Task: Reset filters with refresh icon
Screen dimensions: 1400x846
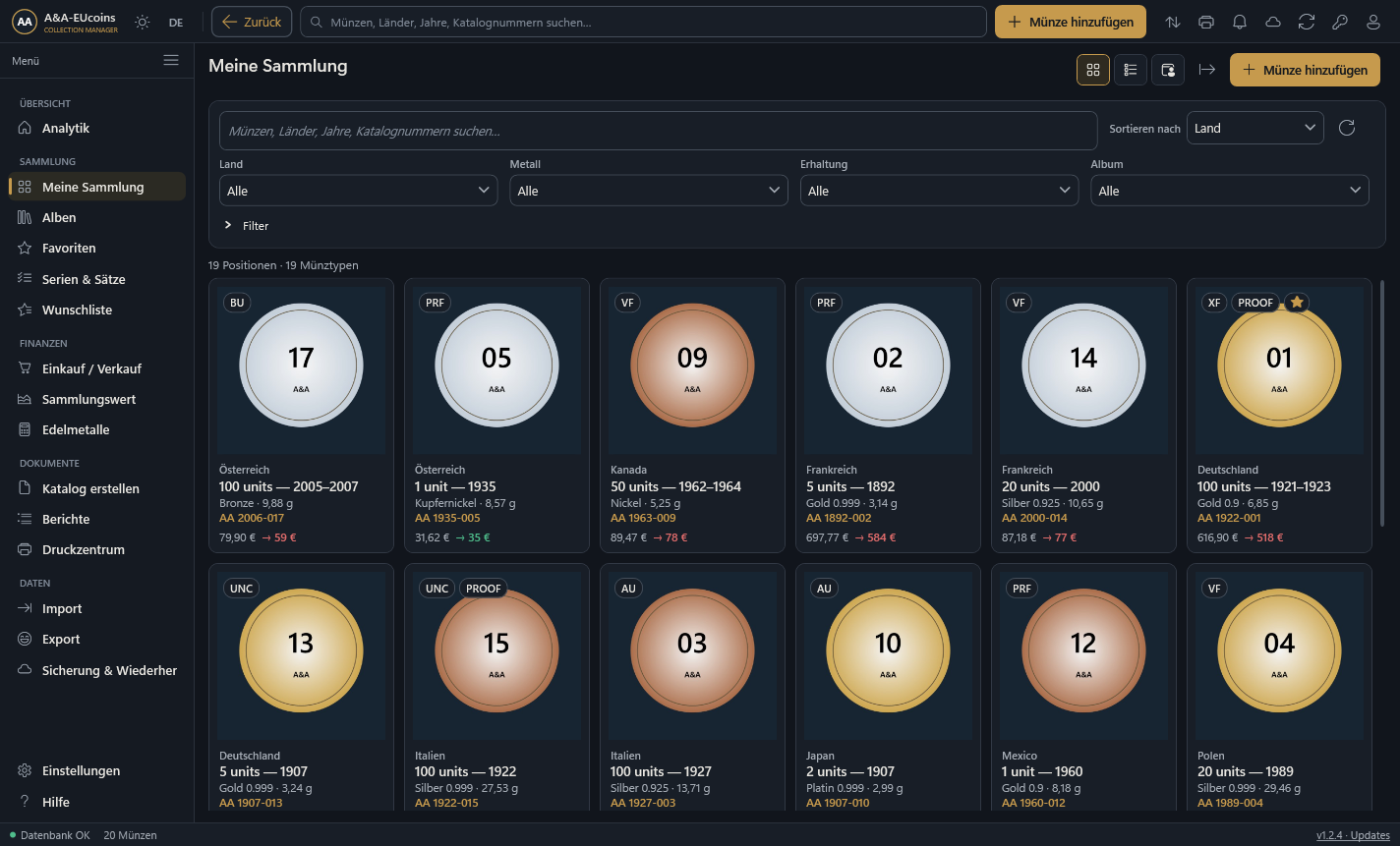Action: click(x=1347, y=128)
